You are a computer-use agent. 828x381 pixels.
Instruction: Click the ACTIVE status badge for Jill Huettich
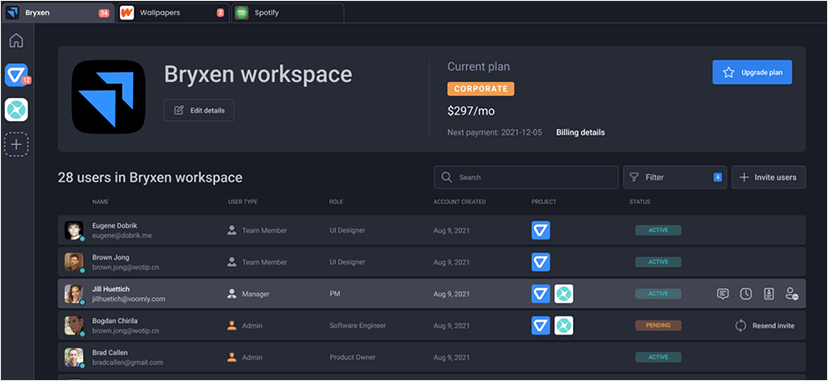tap(658, 293)
